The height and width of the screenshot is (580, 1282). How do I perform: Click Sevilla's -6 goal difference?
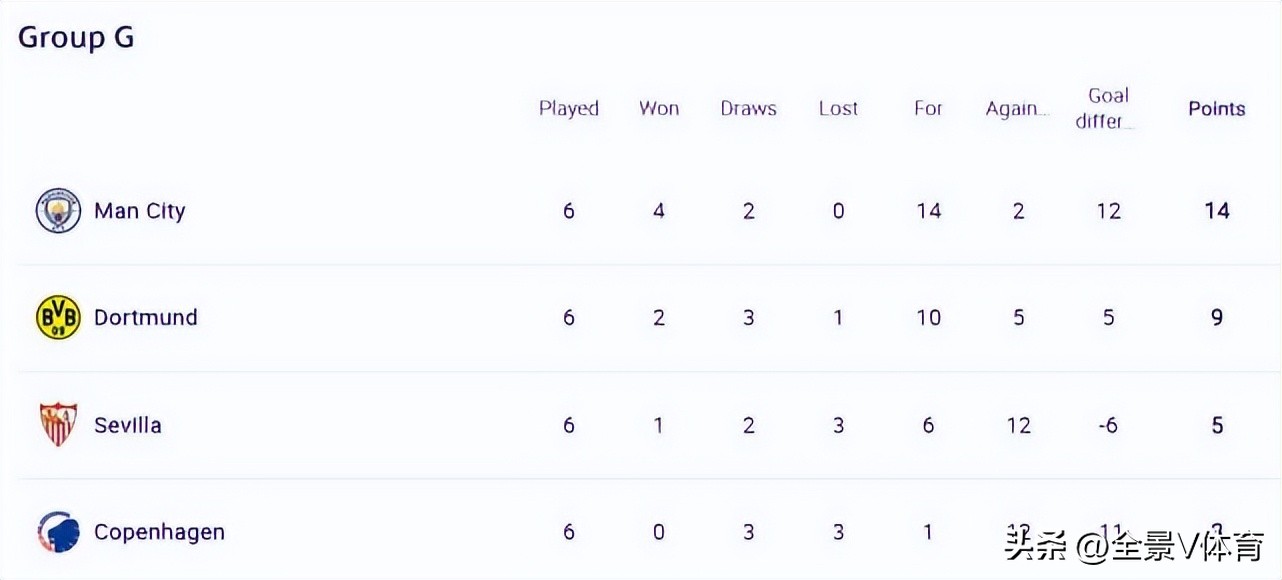click(x=1107, y=425)
